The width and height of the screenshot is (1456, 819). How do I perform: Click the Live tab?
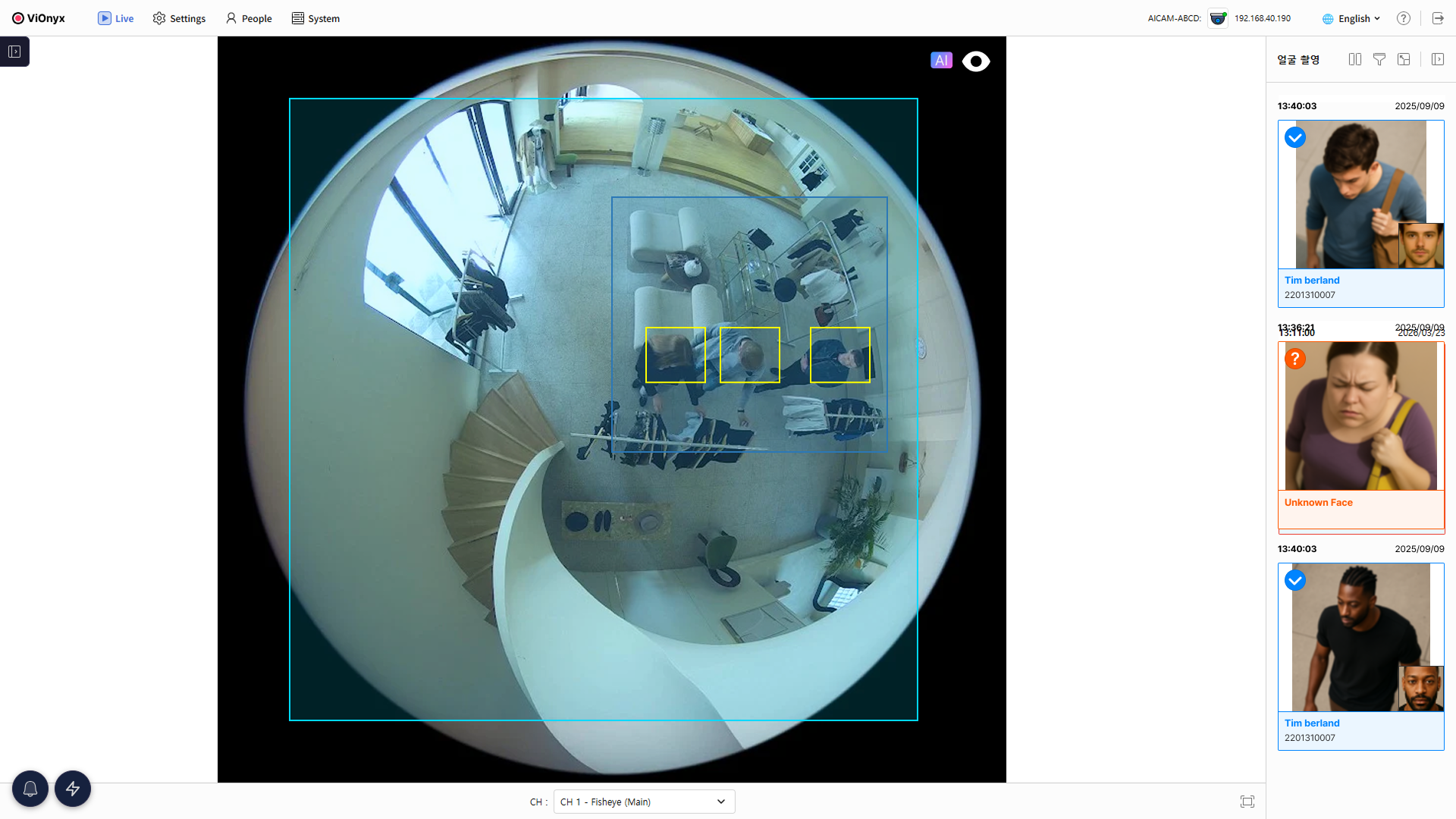[115, 18]
